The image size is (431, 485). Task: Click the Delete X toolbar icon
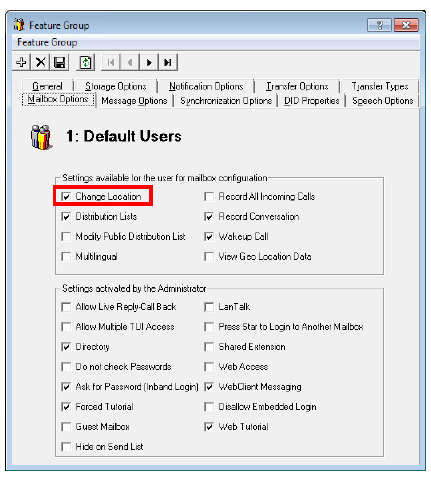tap(40, 62)
